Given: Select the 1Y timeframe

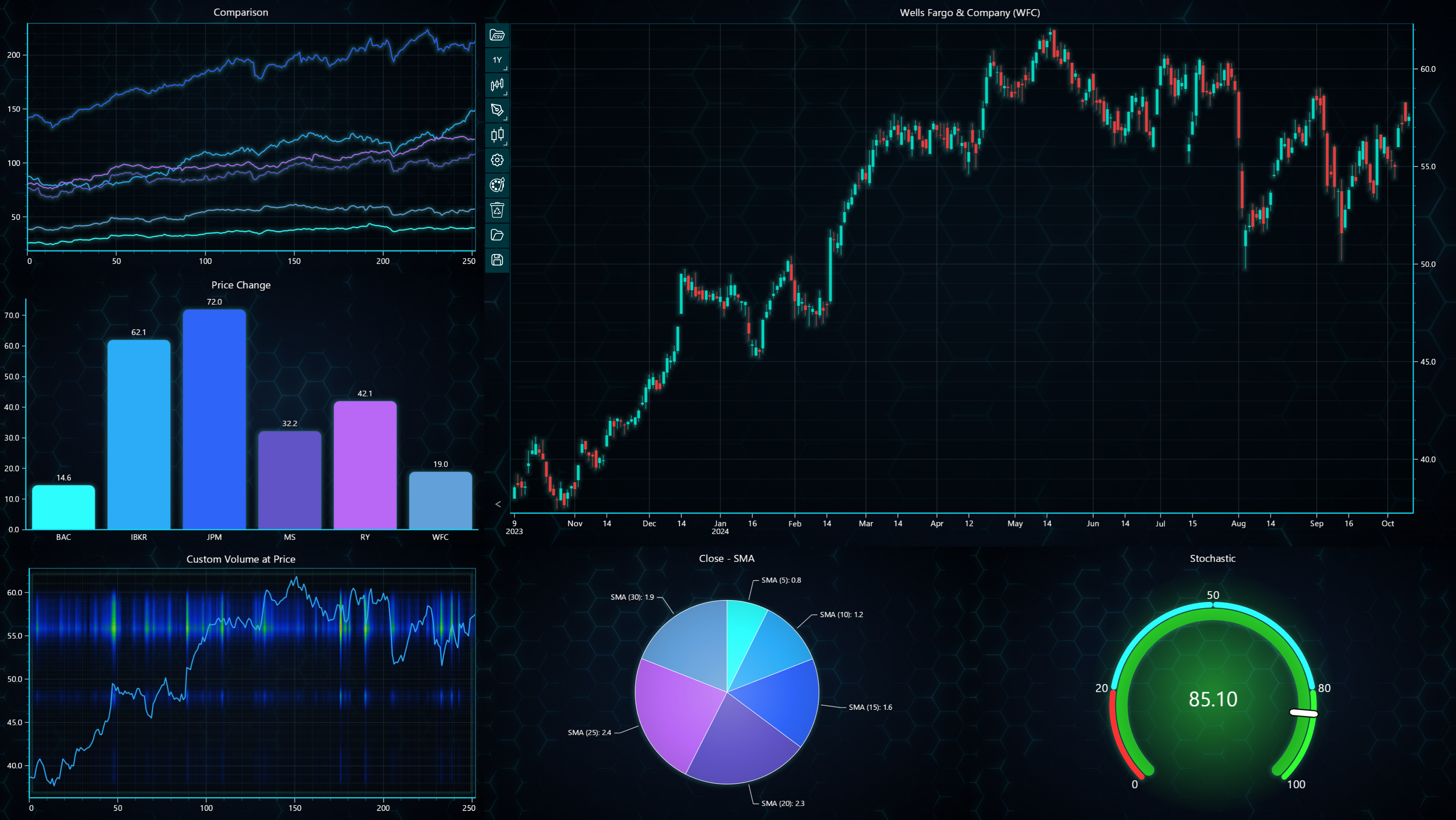Looking at the screenshot, I should [497, 60].
